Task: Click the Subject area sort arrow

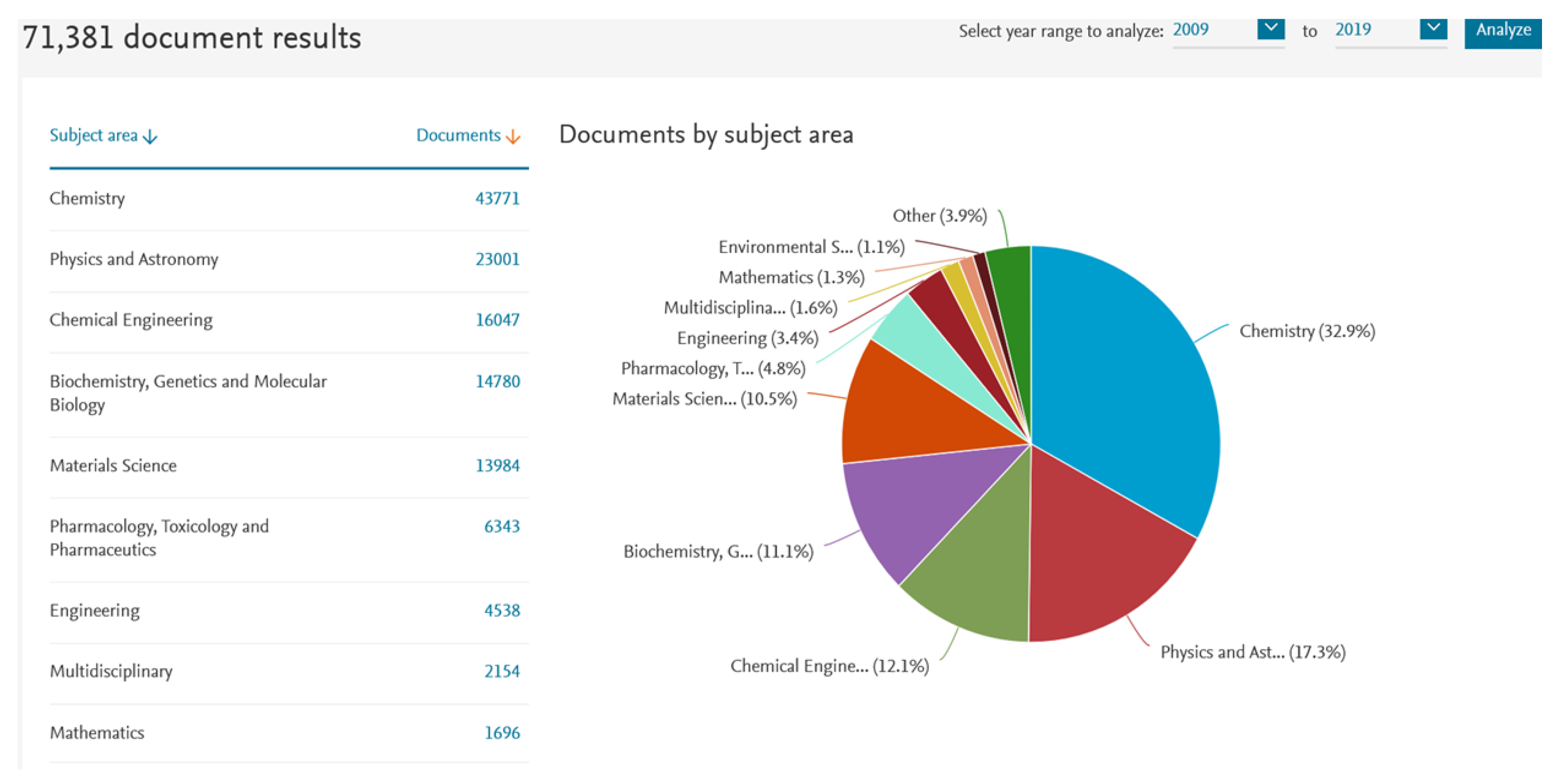Action: [x=150, y=137]
